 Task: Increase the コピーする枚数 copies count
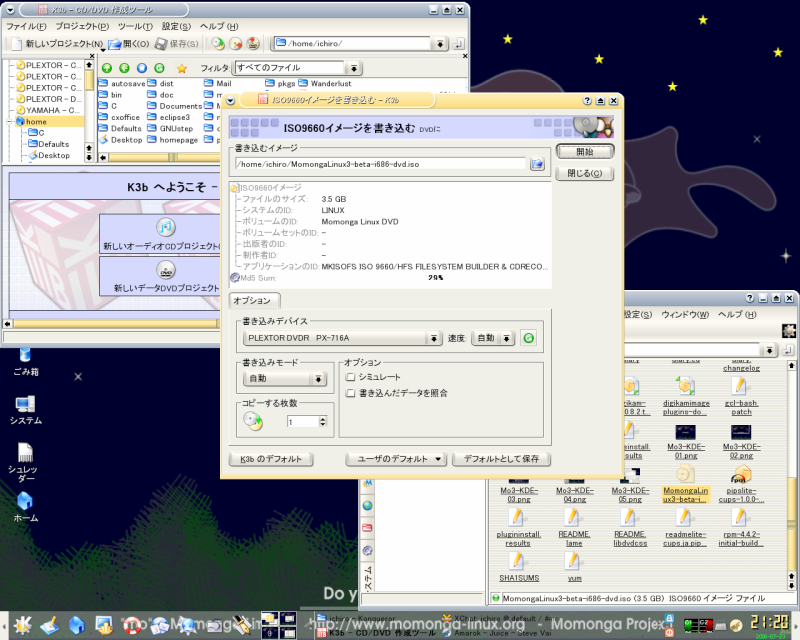coord(322,419)
